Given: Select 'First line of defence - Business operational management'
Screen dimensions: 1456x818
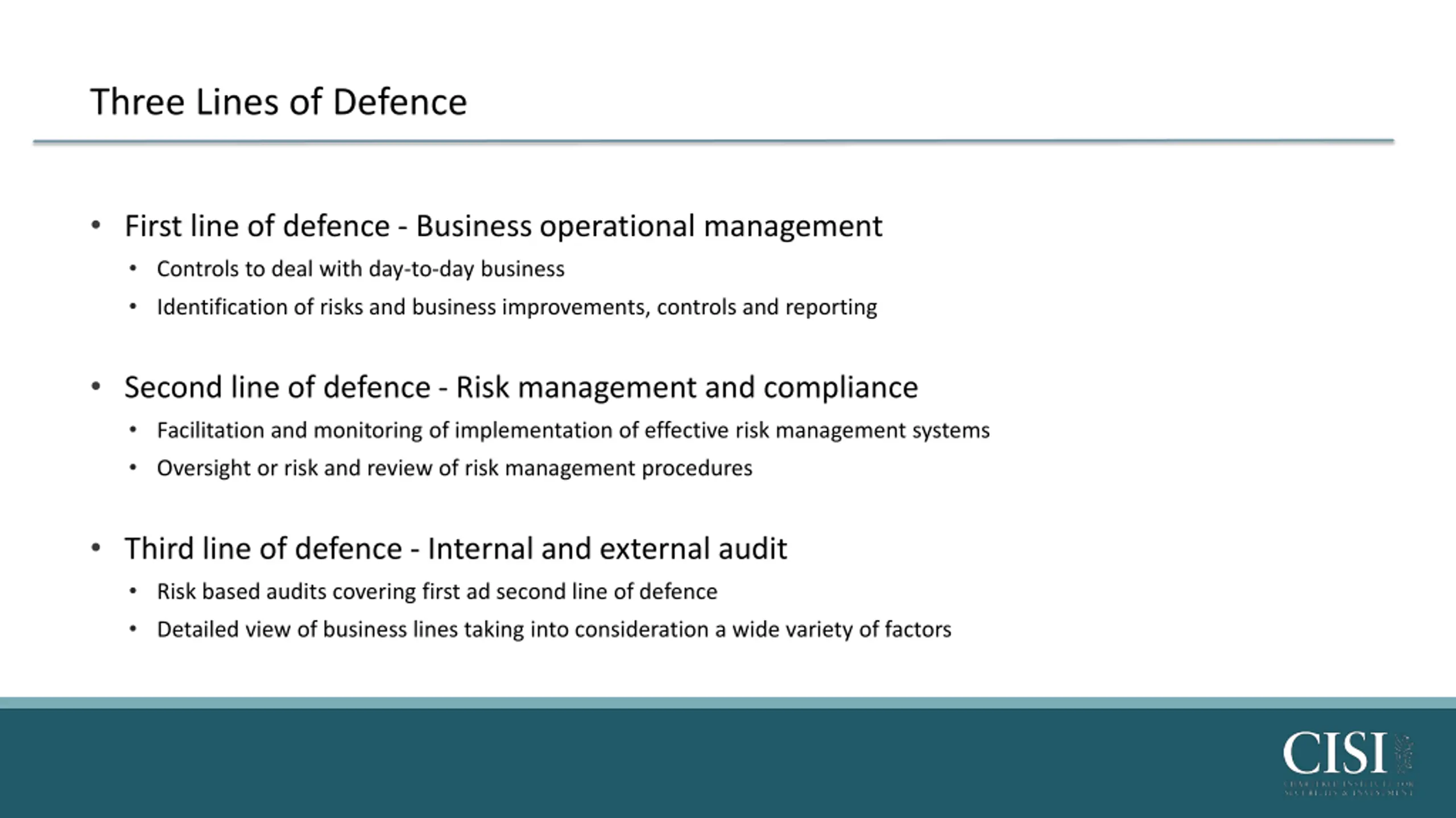Looking at the screenshot, I should point(503,226).
